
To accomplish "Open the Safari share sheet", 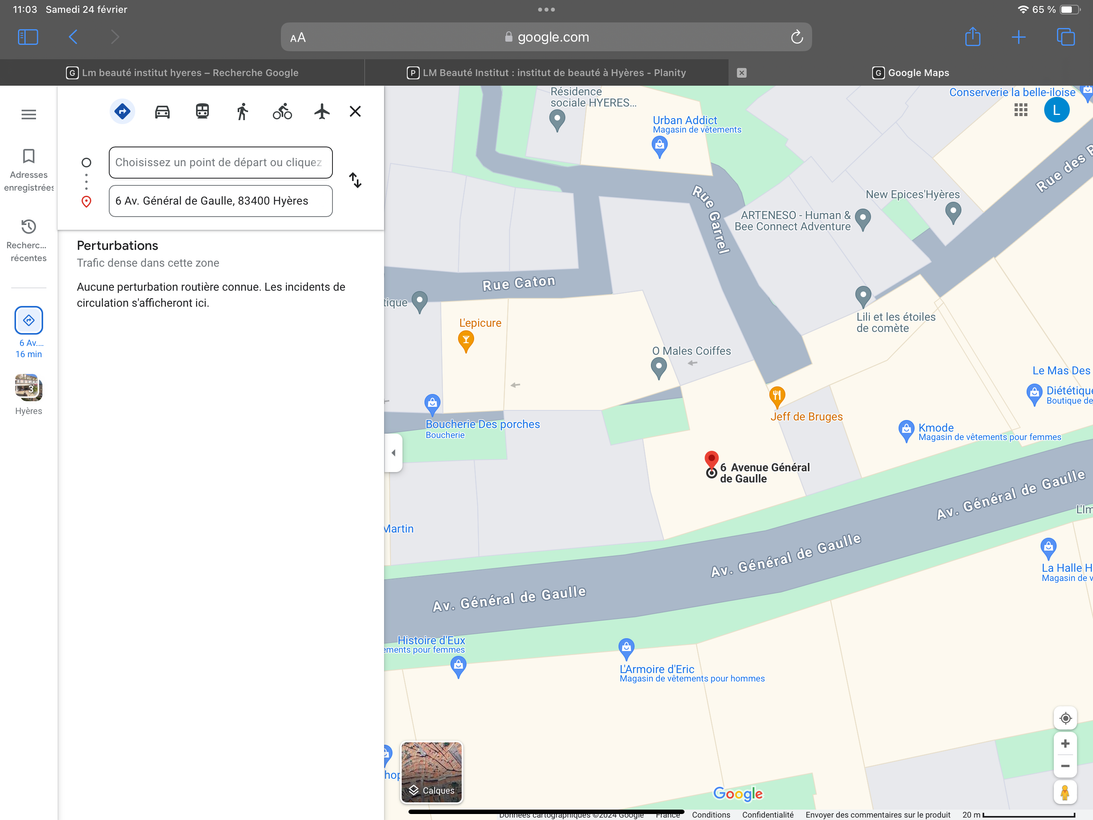I will 972,37.
